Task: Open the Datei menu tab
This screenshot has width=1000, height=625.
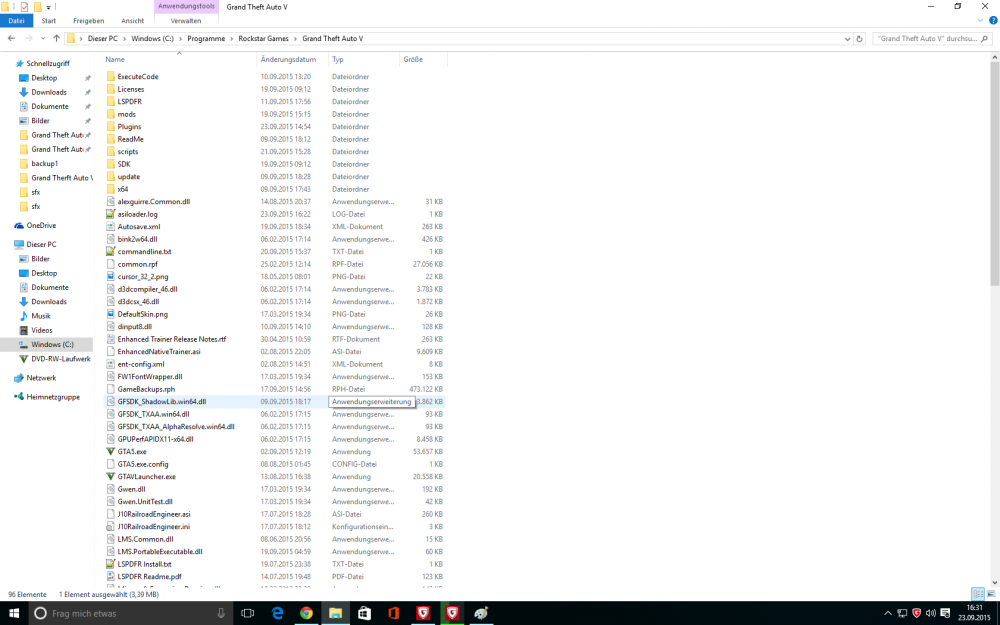Action: pos(16,20)
